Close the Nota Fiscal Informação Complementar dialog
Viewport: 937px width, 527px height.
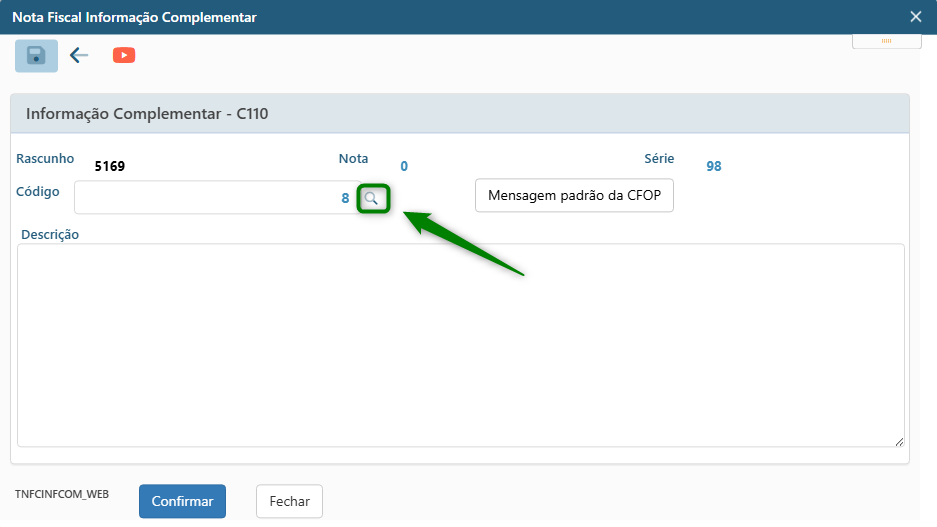click(915, 17)
